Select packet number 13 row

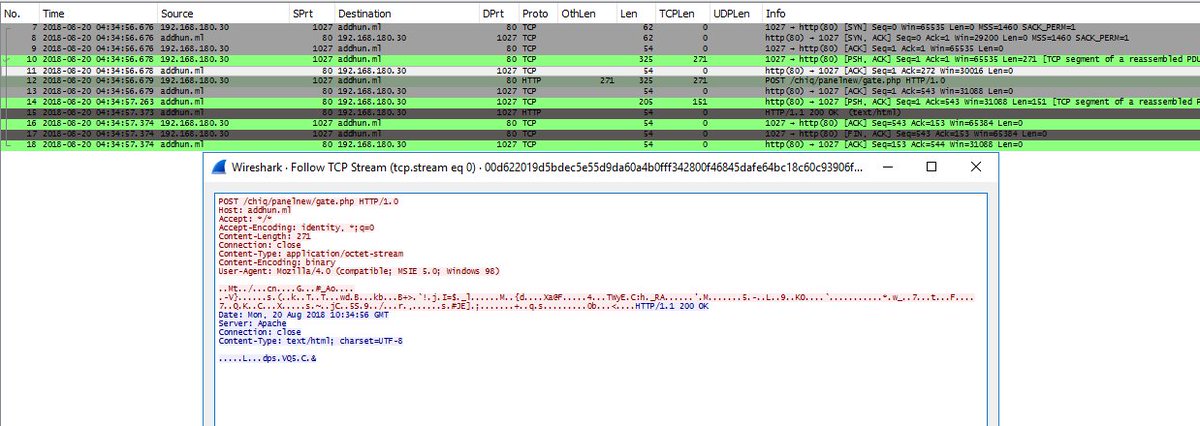(600, 91)
